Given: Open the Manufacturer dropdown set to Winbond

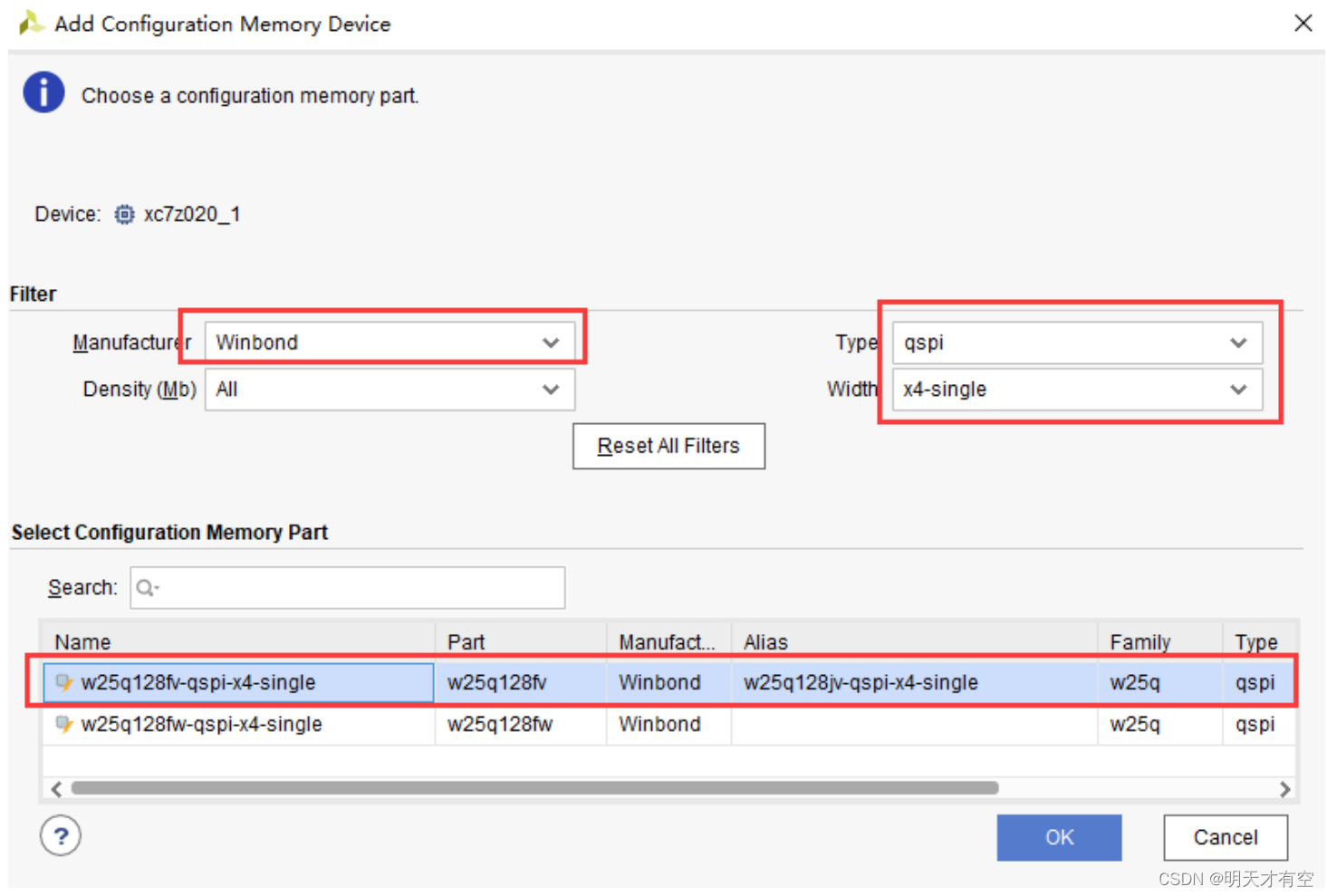Looking at the screenshot, I should [x=389, y=342].
